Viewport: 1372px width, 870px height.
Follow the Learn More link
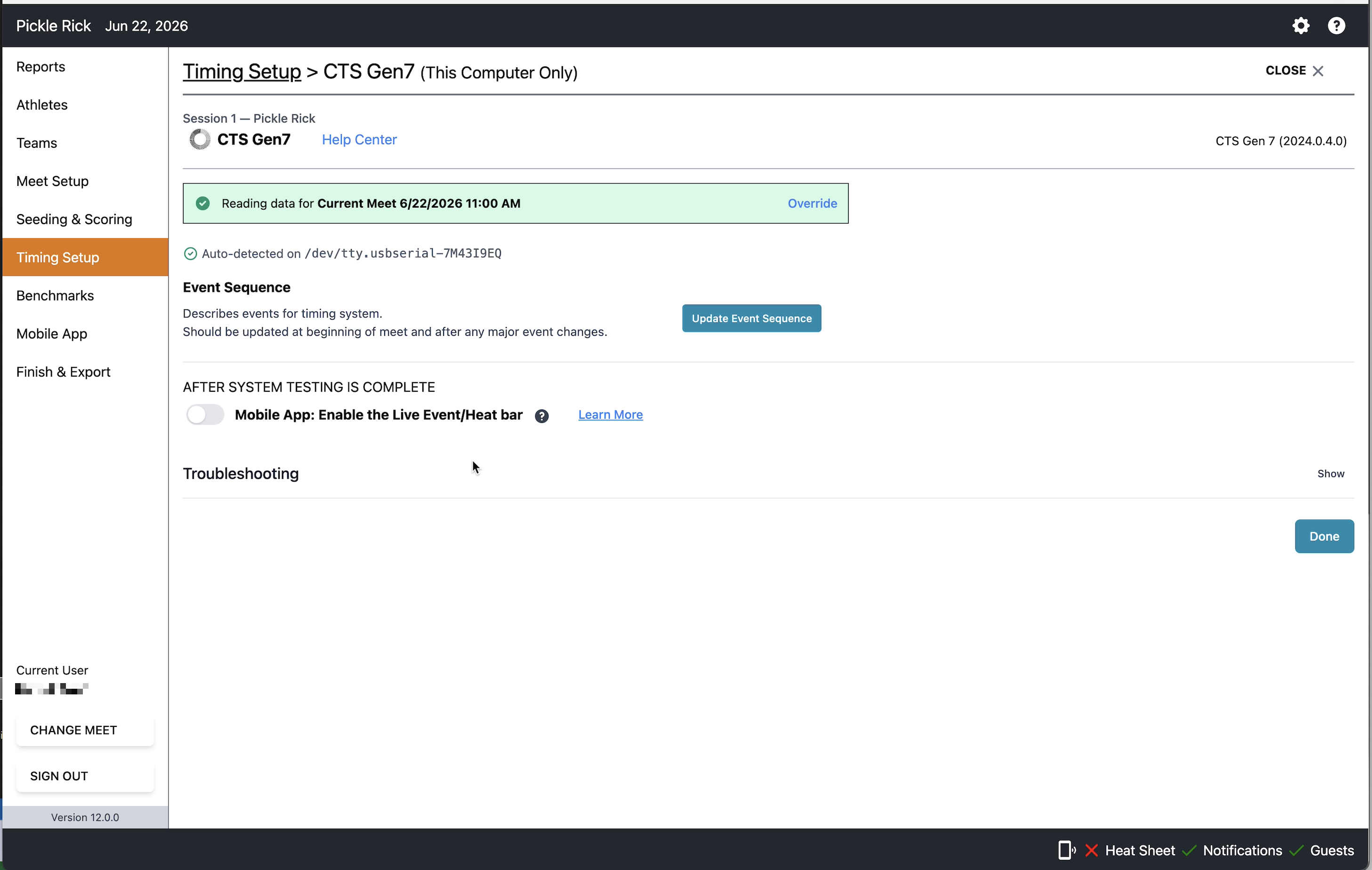coord(610,415)
